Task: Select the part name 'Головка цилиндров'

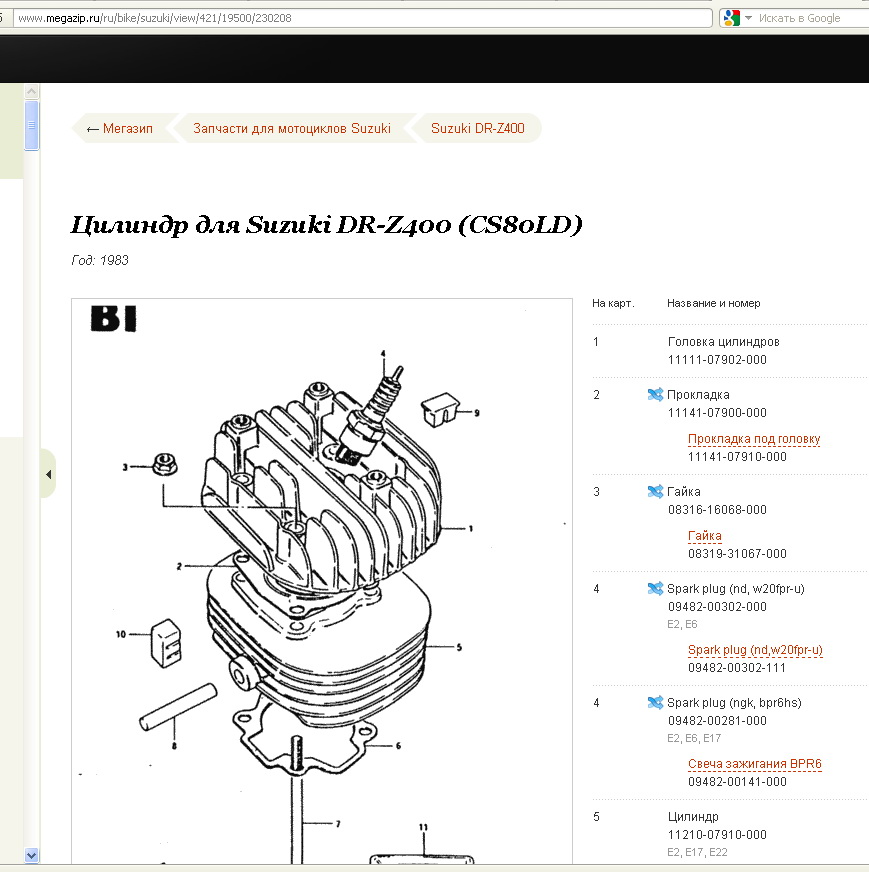Action: 724,341
